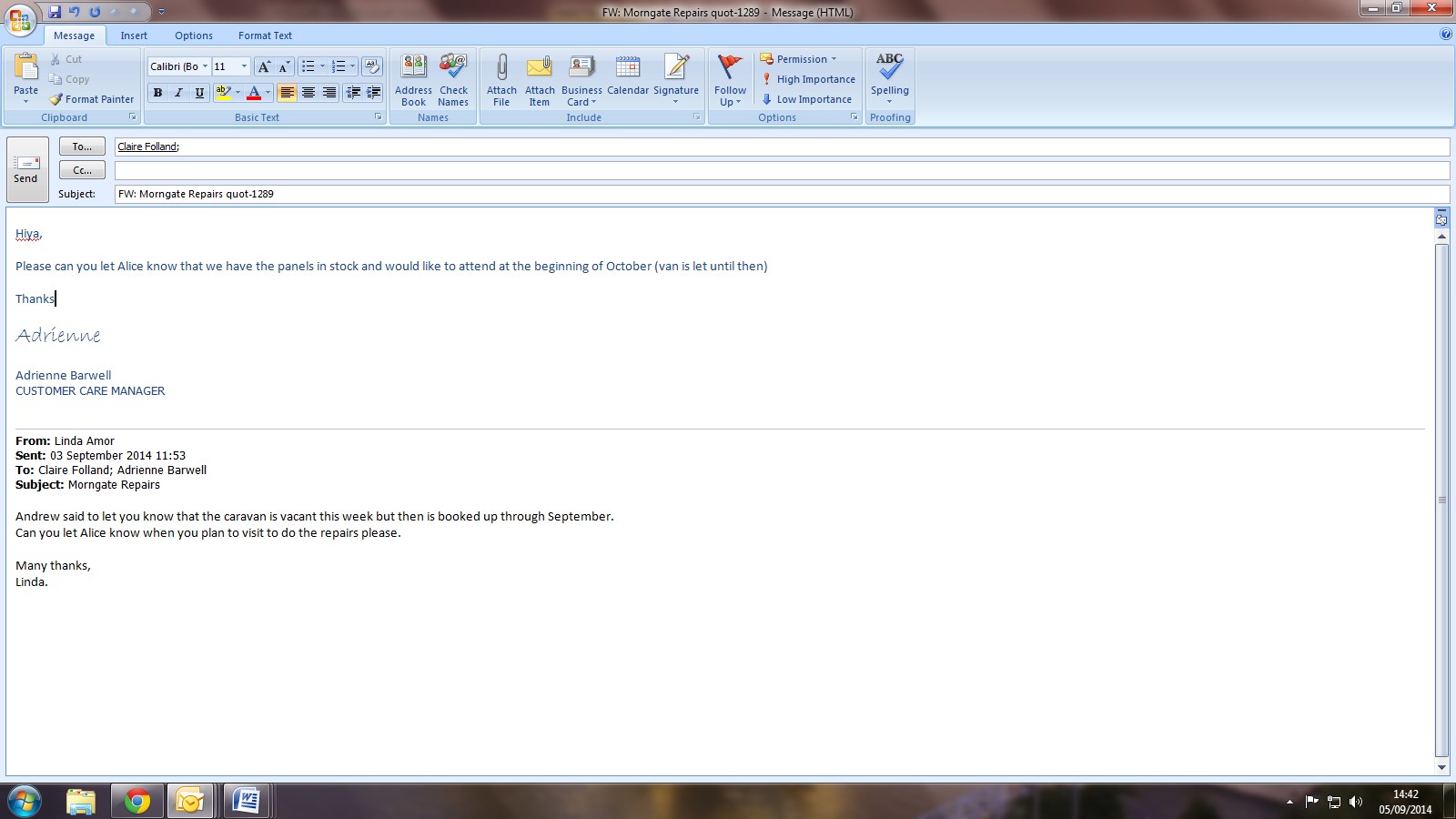This screenshot has width=1456, height=819.
Task: Click the To field with Claire Folland
Action: (782, 147)
